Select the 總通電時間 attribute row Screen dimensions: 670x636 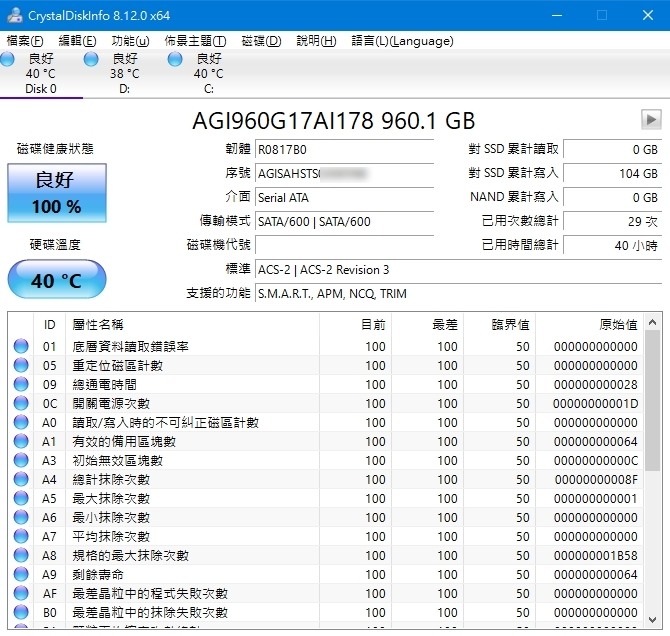point(326,384)
